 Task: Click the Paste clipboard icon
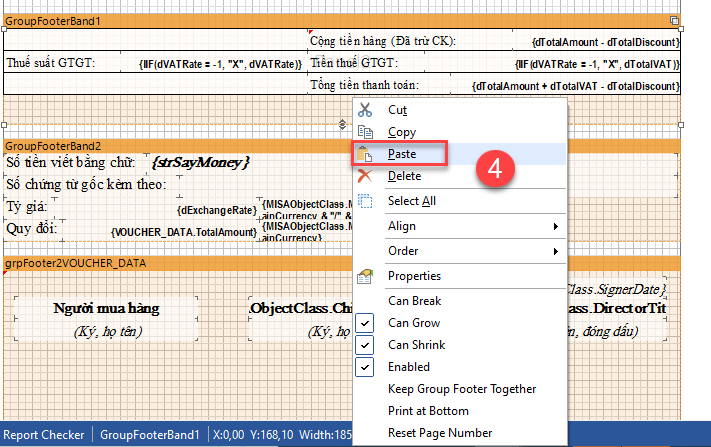pos(365,155)
